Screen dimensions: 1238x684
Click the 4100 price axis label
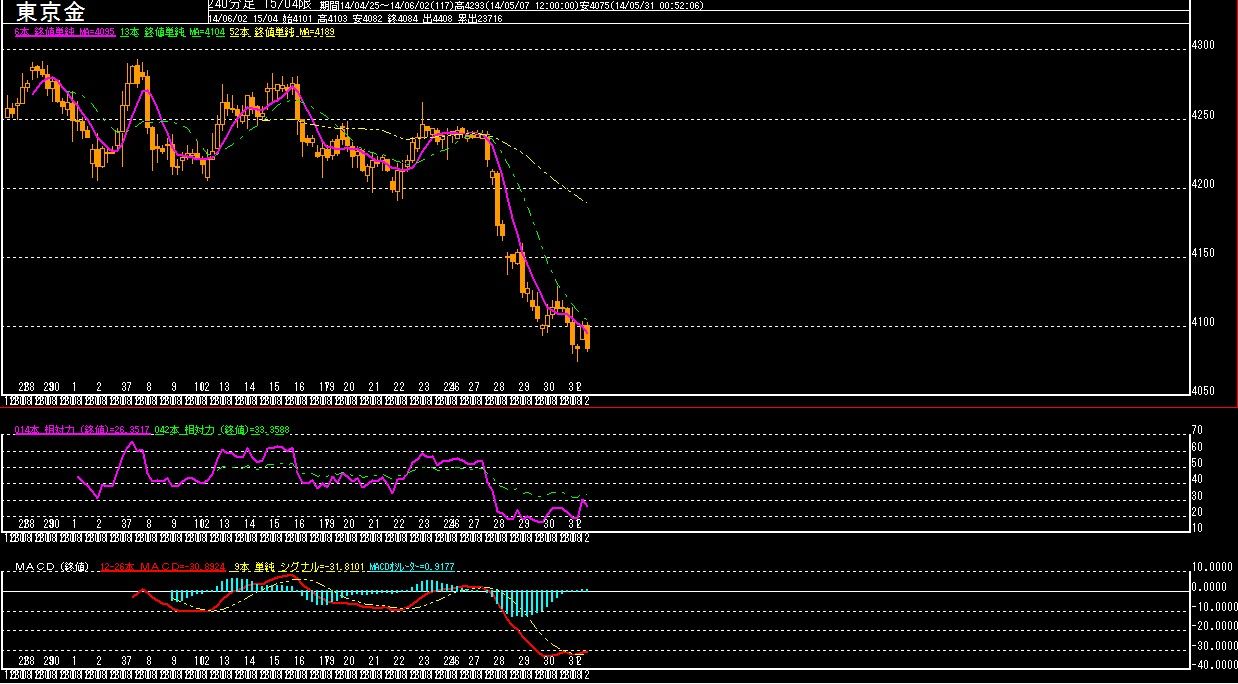1202,322
